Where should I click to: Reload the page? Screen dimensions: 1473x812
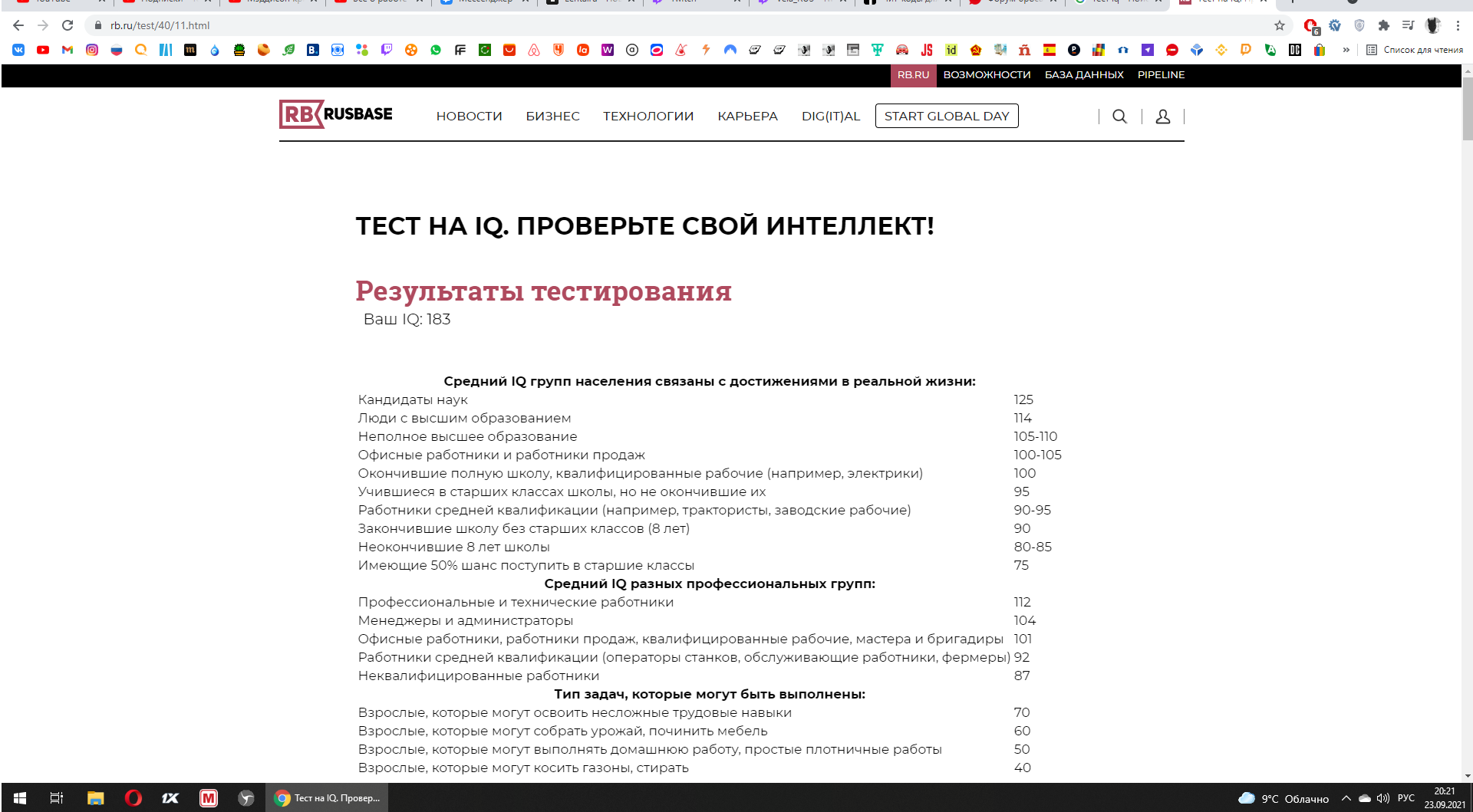[x=68, y=25]
